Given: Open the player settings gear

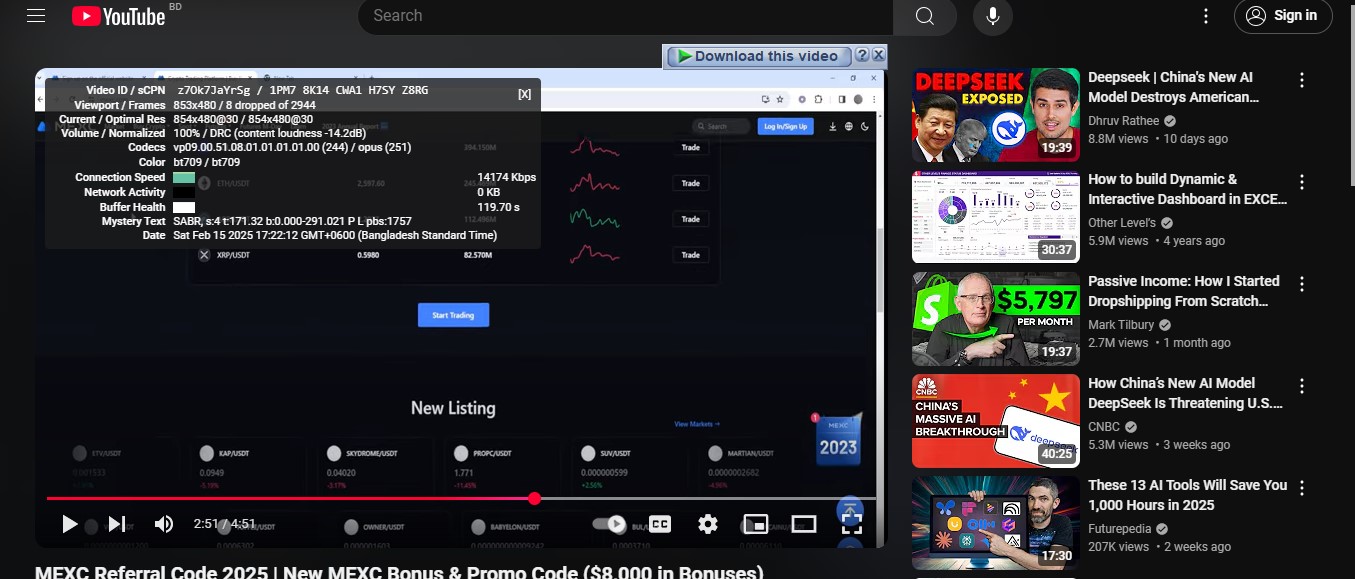Looking at the screenshot, I should 708,524.
